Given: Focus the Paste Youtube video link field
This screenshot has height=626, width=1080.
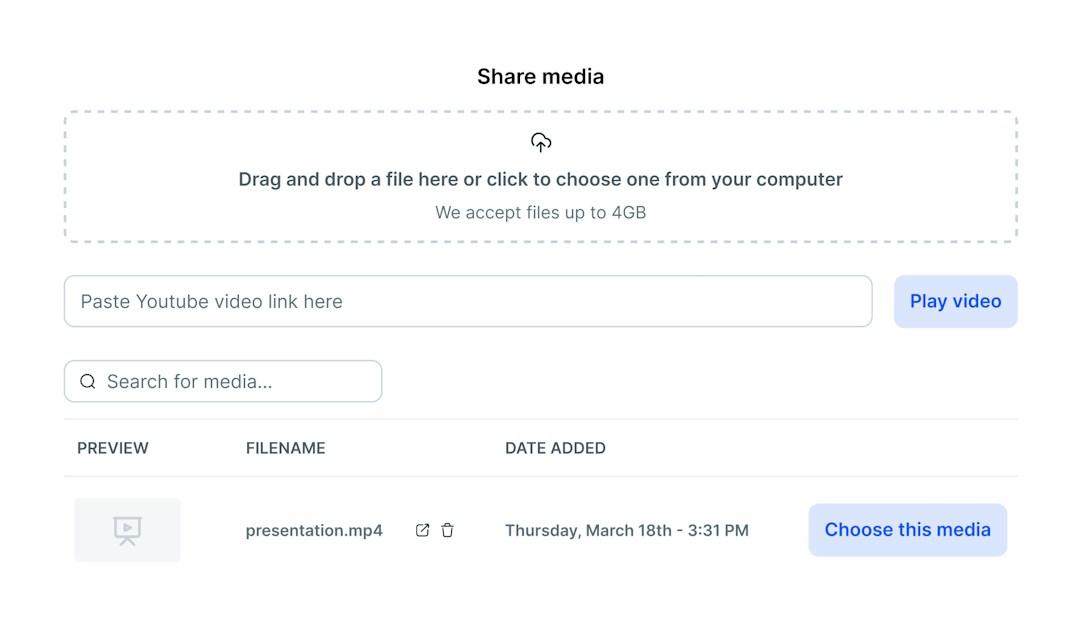Looking at the screenshot, I should [x=468, y=302].
